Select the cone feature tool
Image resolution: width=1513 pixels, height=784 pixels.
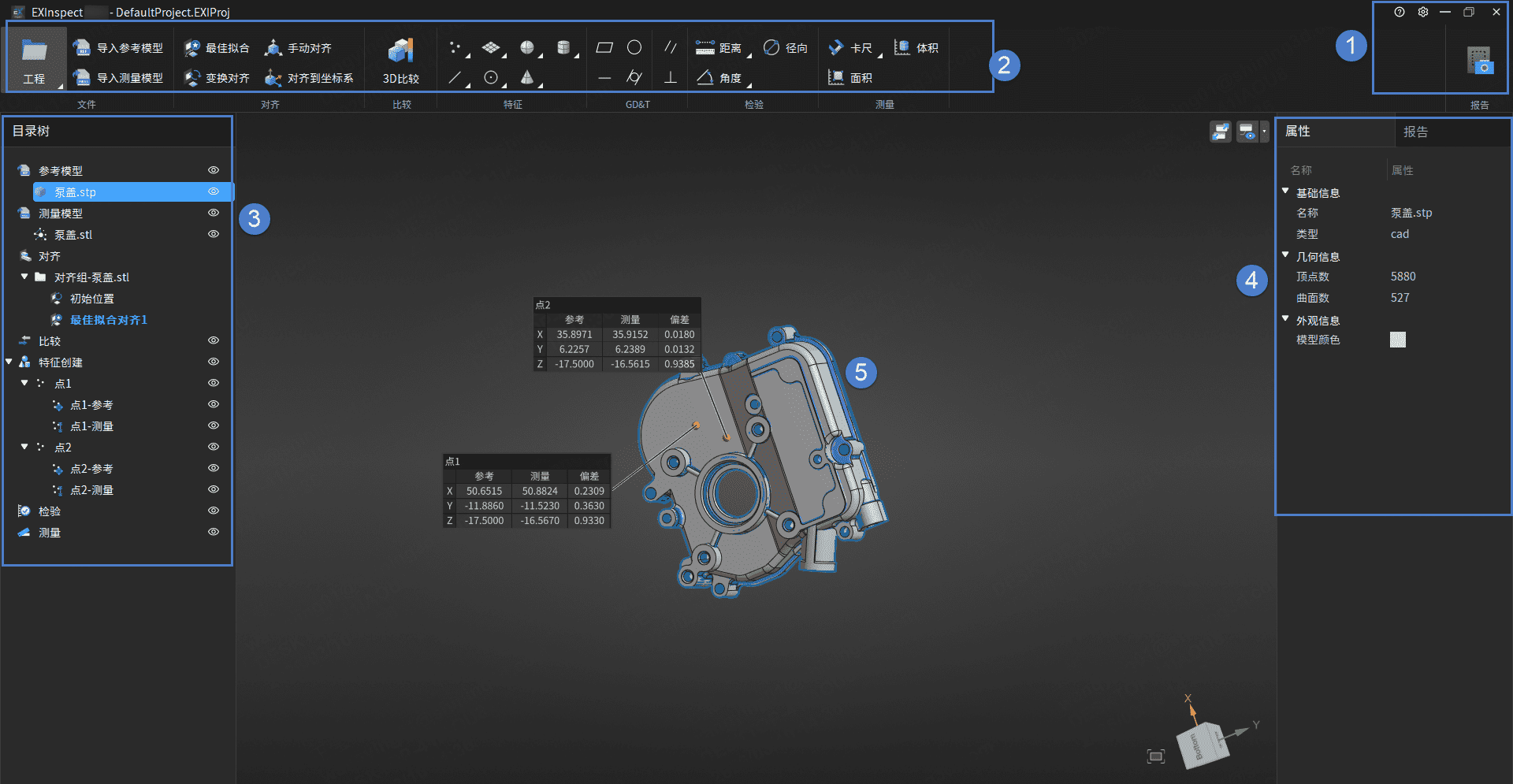pos(527,78)
